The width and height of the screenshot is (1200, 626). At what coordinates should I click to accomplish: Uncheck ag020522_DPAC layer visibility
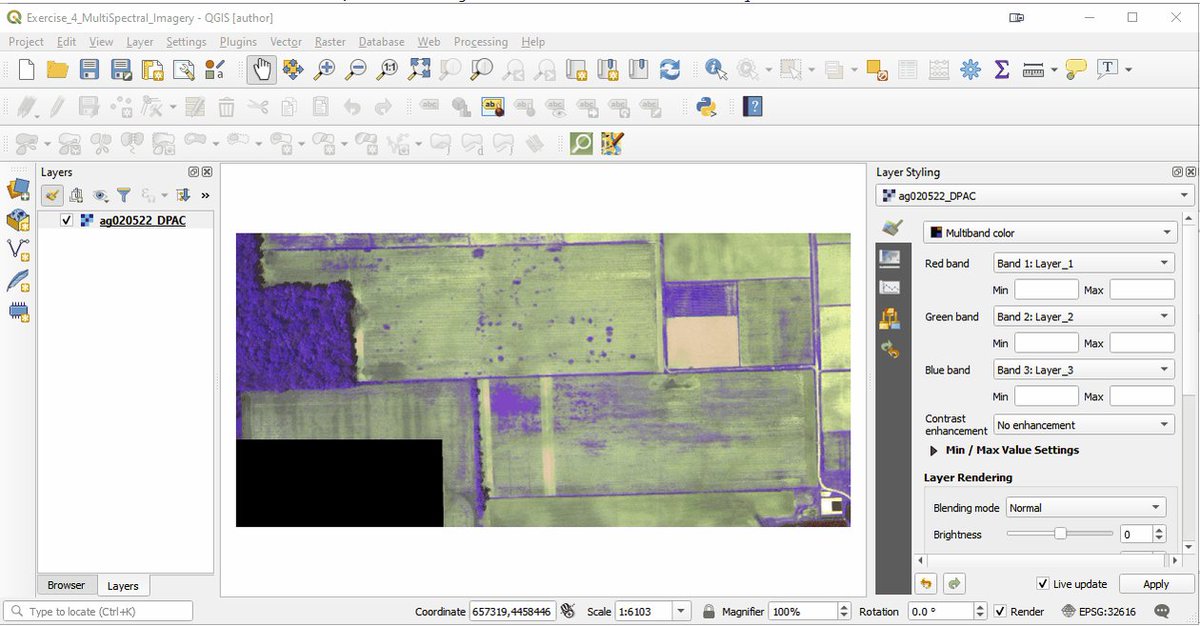[x=67, y=220]
